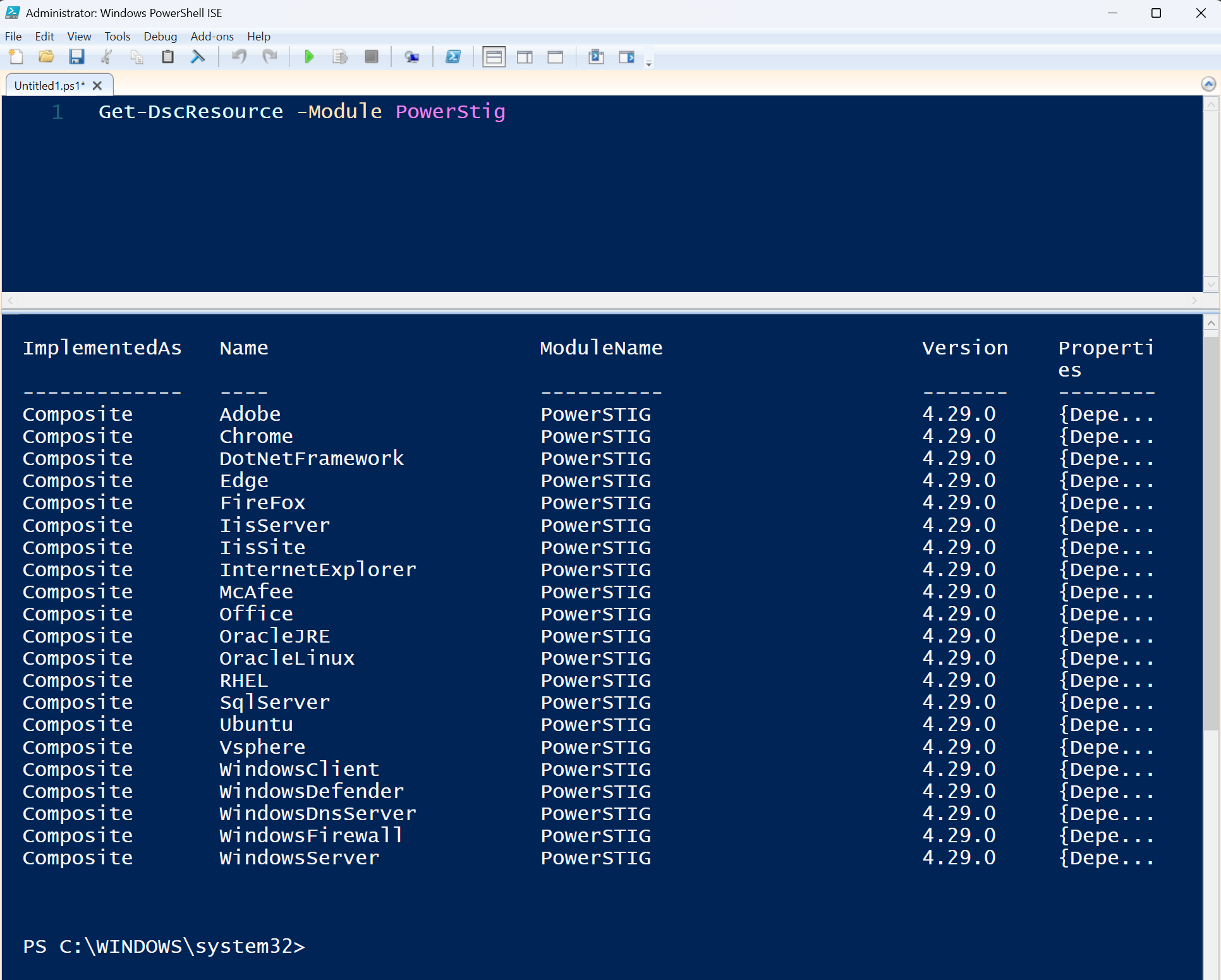The width and height of the screenshot is (1221, 980).
Task: Close the Untitled1.ps1 tab
Action: coord(97,85)
